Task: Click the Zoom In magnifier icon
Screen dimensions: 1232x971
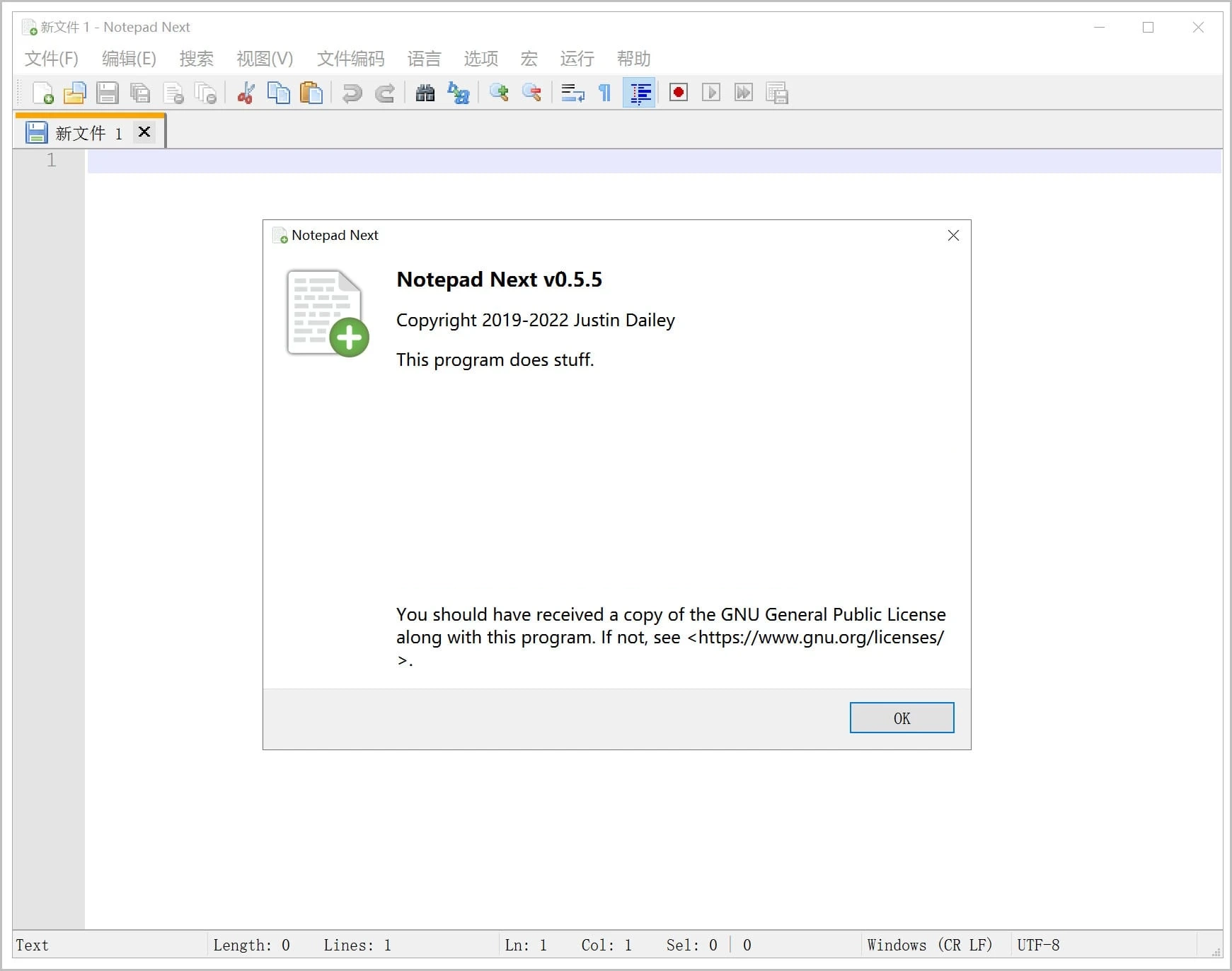Action: click(499, 93)
